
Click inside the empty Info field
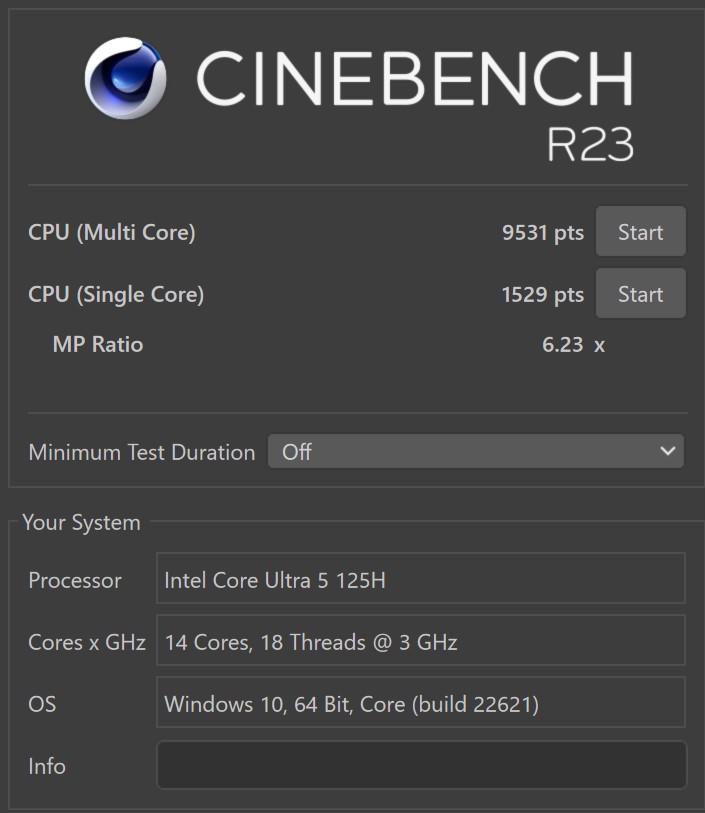click(x=421, y=765)
